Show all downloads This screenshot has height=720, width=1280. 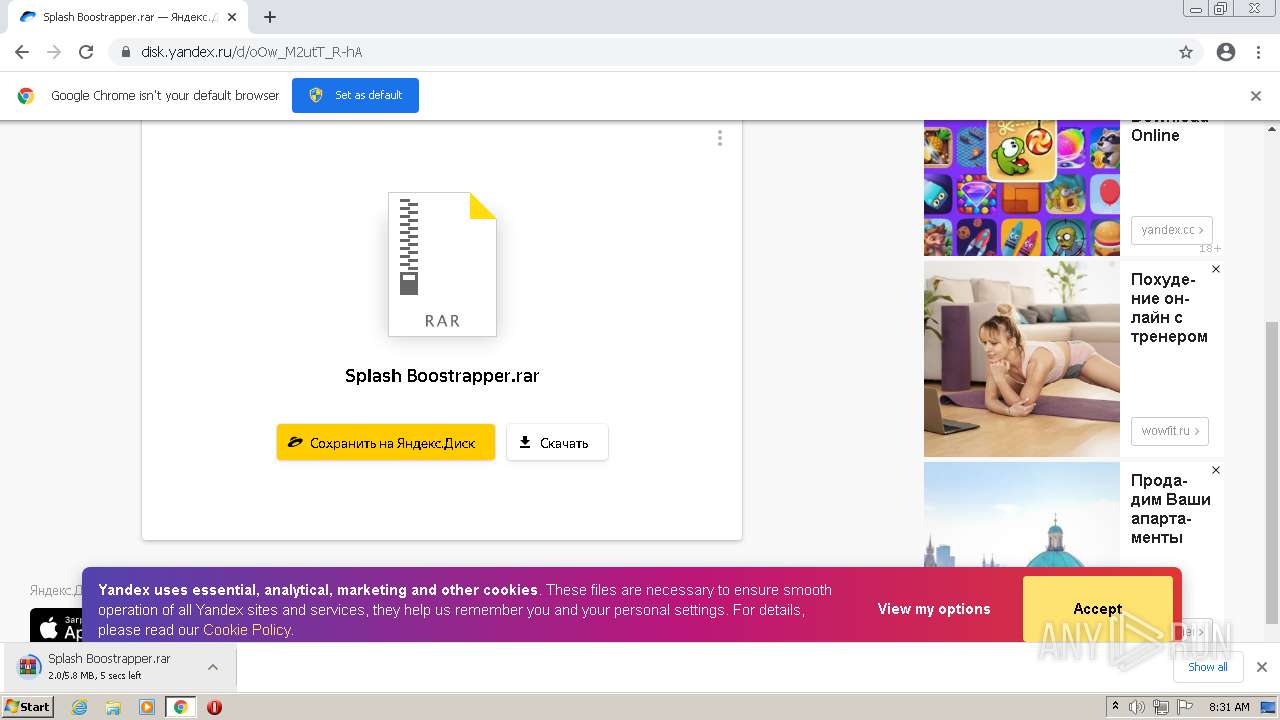pyautogui.click(x=1208, y=667)
